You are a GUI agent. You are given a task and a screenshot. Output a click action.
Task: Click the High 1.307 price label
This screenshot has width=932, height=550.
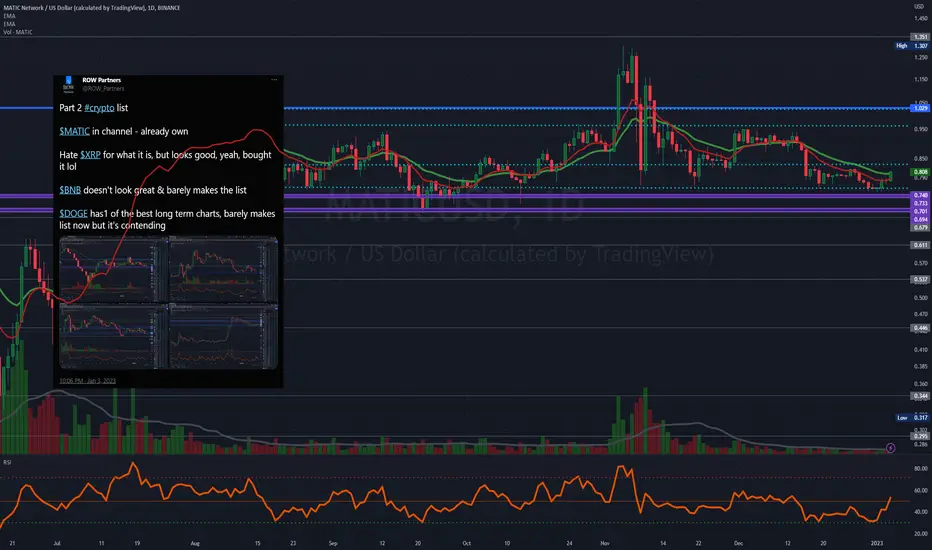pos(912,46)
